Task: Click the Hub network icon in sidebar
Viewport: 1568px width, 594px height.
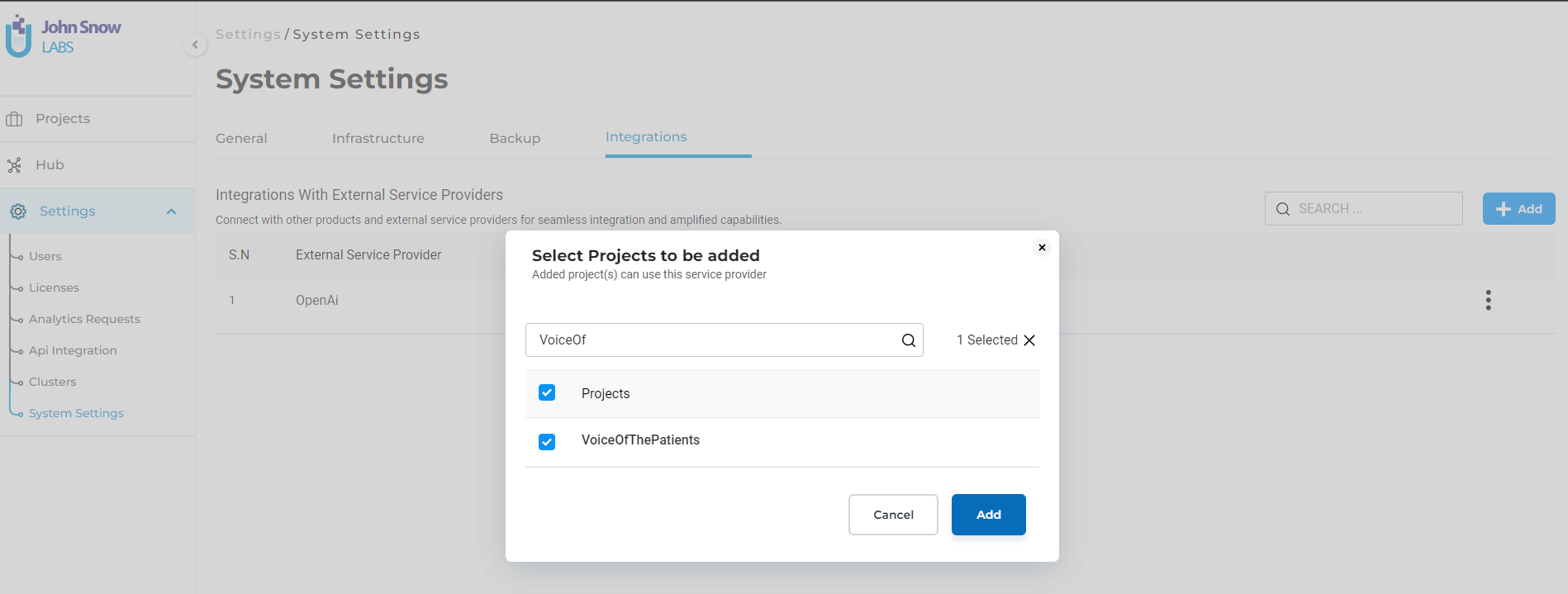Action: click(14, 165)
